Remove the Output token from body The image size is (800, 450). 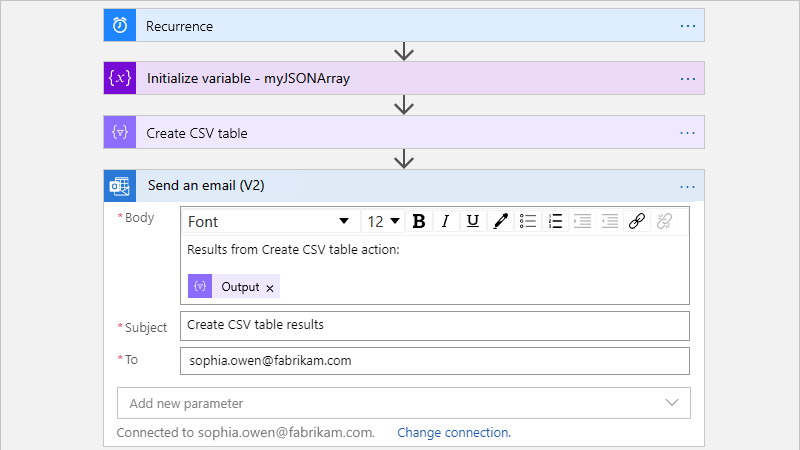click(270, 288)
